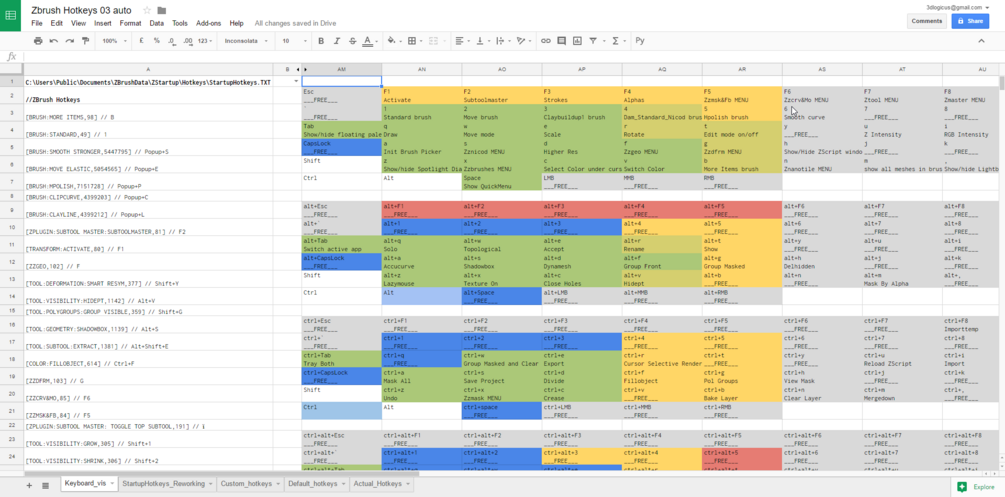Click the Print icon in the toolbar
The image size is (1005, 497).
click(x=38, y=41)
